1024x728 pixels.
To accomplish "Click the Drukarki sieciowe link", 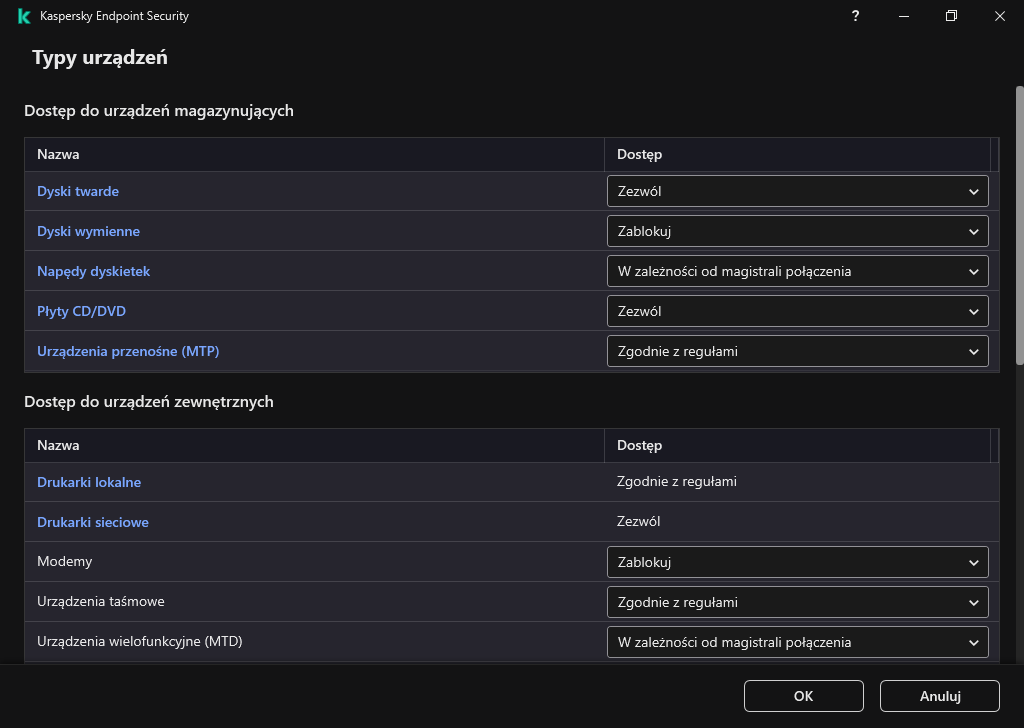I will tap(93, 522).
